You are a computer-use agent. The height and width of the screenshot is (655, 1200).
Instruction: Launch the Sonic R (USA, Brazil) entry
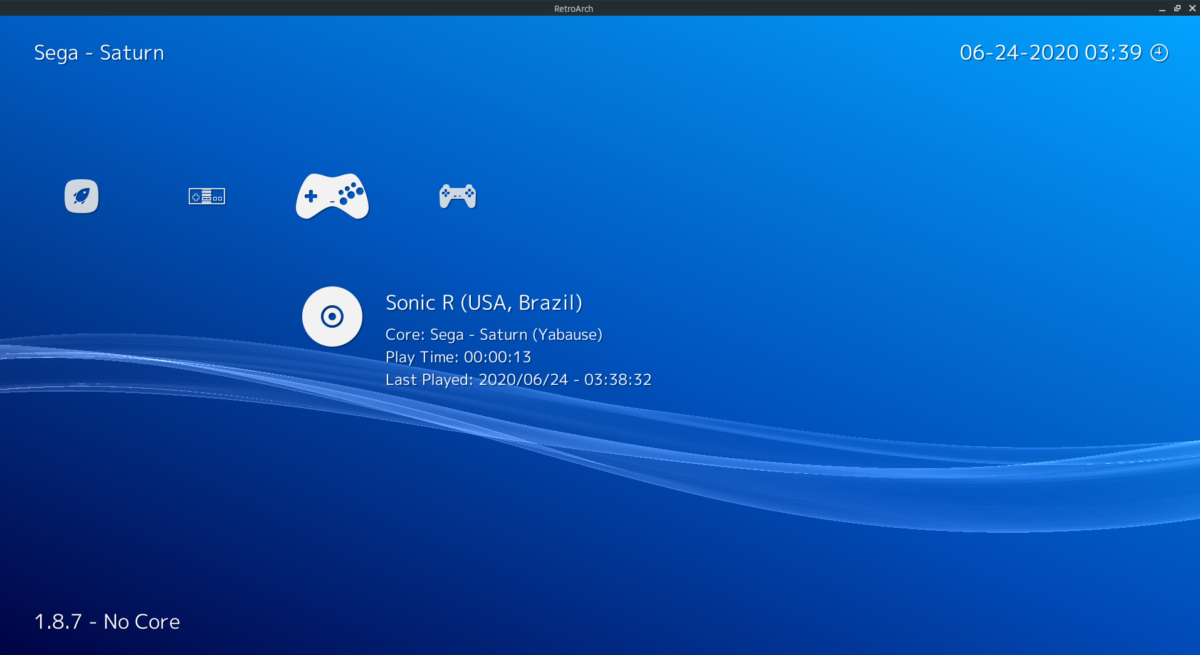coord(484,302)
